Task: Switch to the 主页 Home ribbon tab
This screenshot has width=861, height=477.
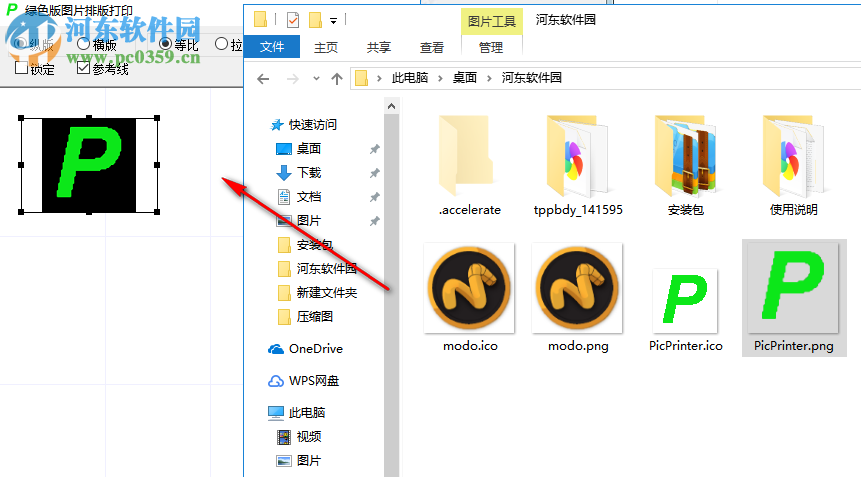Action: coord(326,48)
